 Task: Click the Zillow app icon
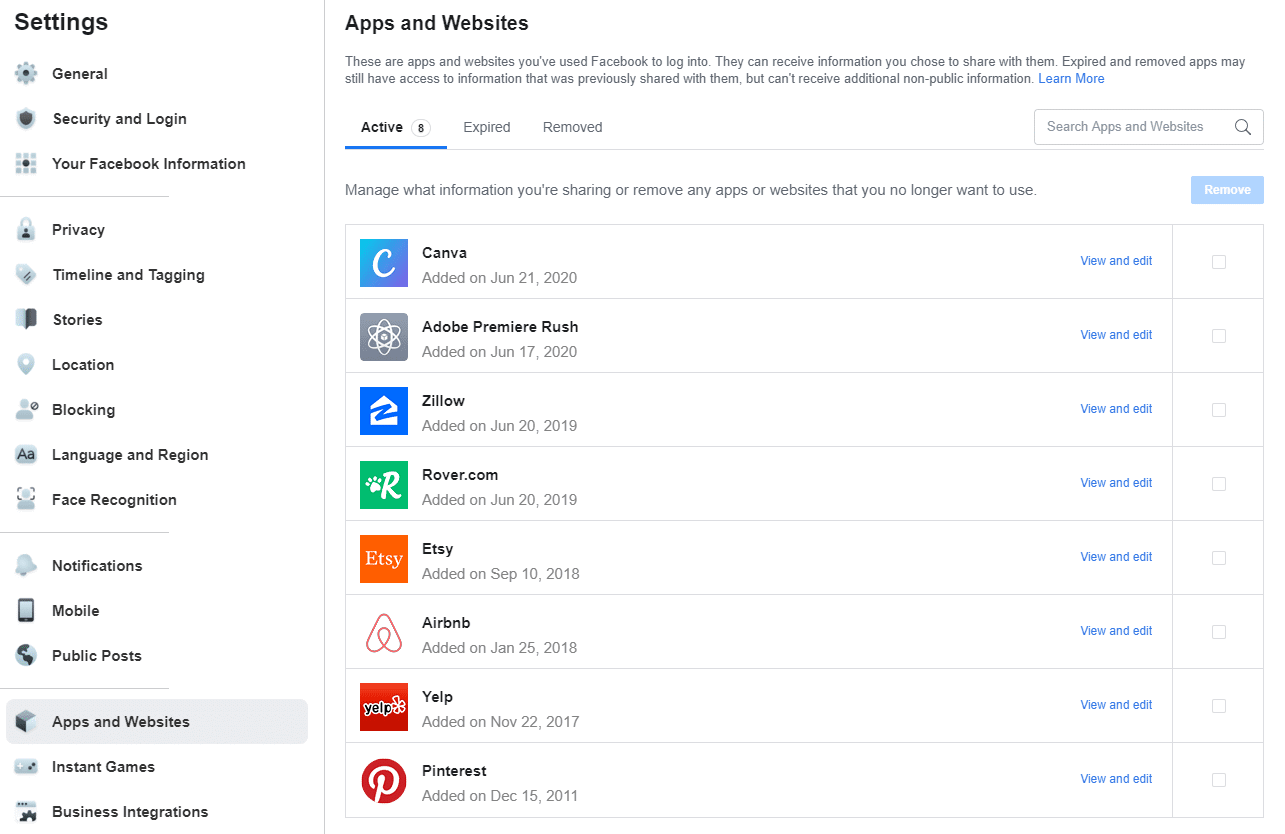point(384,411)
